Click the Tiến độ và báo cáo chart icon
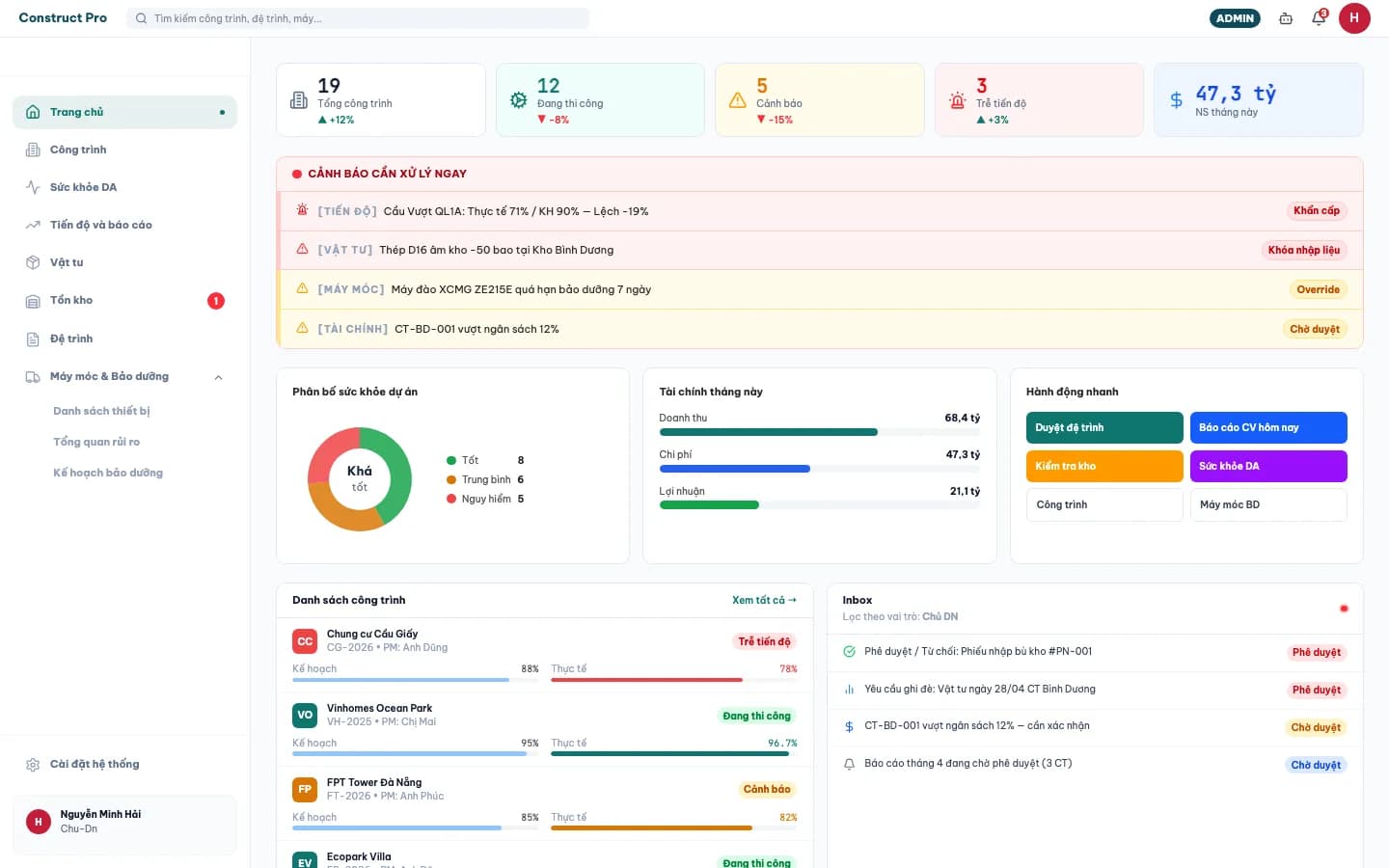The width and height of the screenshot is (1389, 868). coord(33,225)
